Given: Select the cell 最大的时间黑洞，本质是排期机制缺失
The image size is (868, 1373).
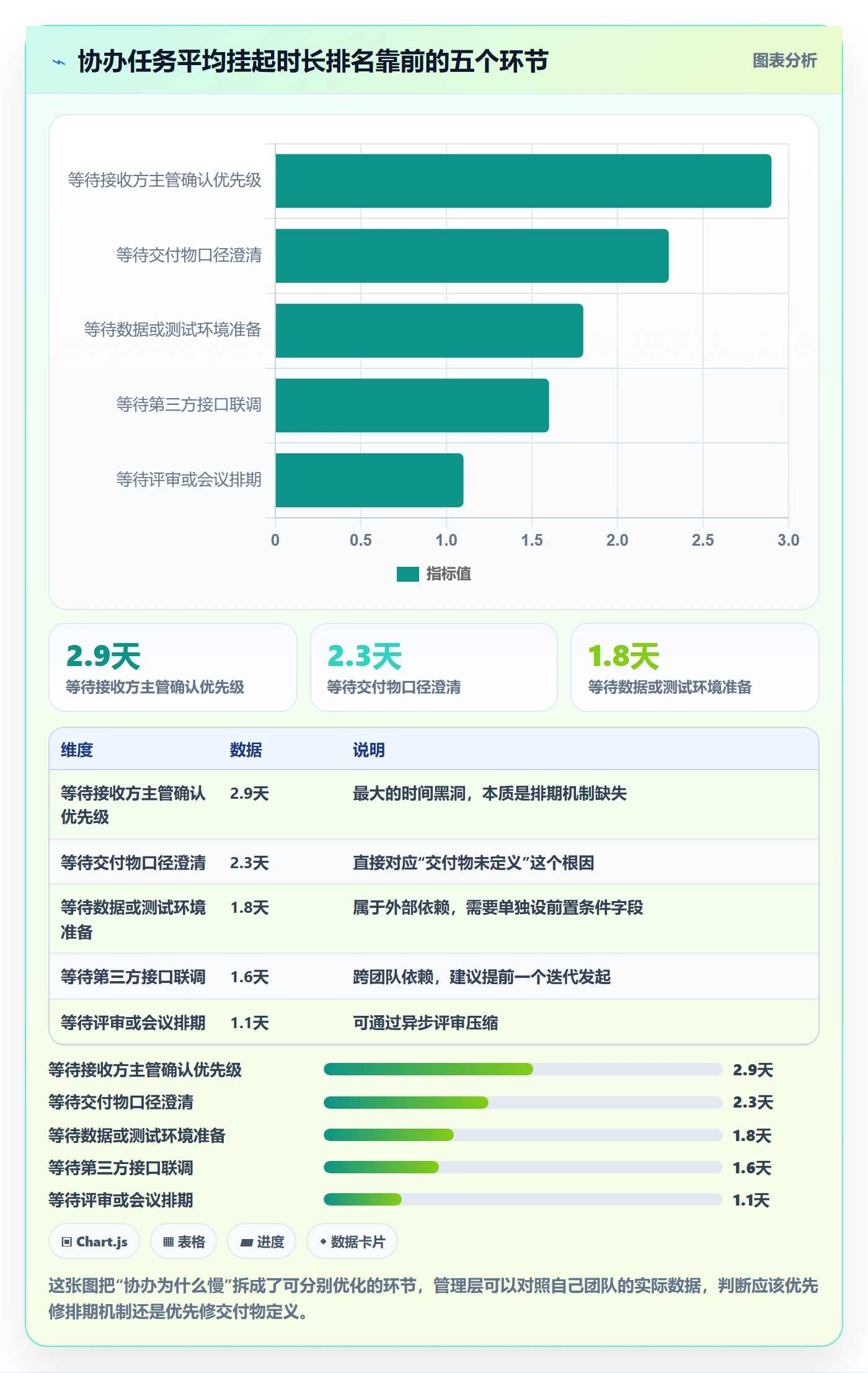Looking at the screenshot, I should 490,793.
